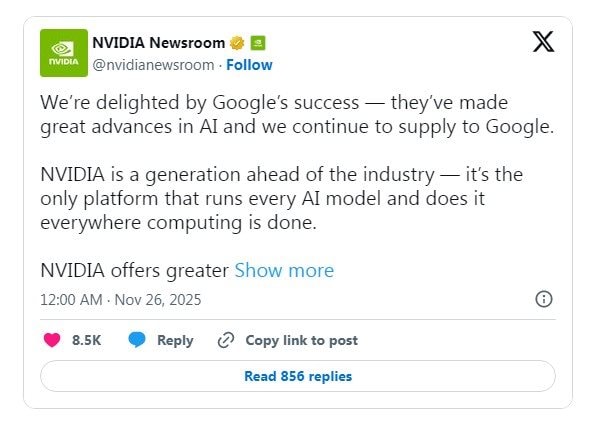The image size is (612, 424).
Task: Select the Reply text label
Action: tap(175, 340)
